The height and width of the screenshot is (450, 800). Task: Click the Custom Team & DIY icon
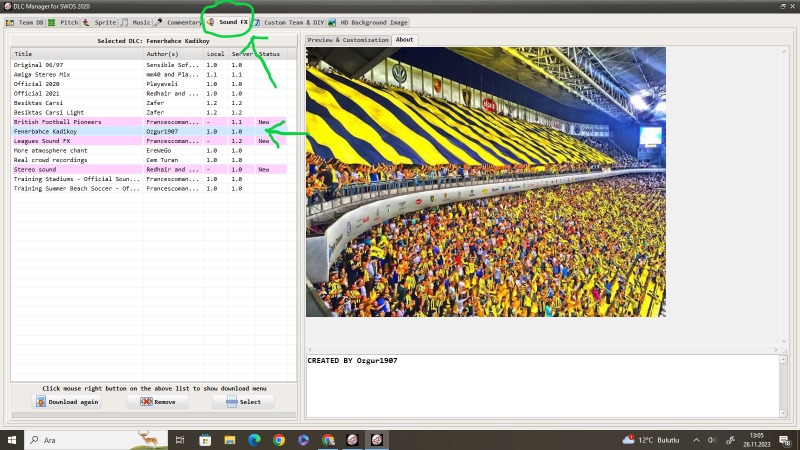pos(257,22)
